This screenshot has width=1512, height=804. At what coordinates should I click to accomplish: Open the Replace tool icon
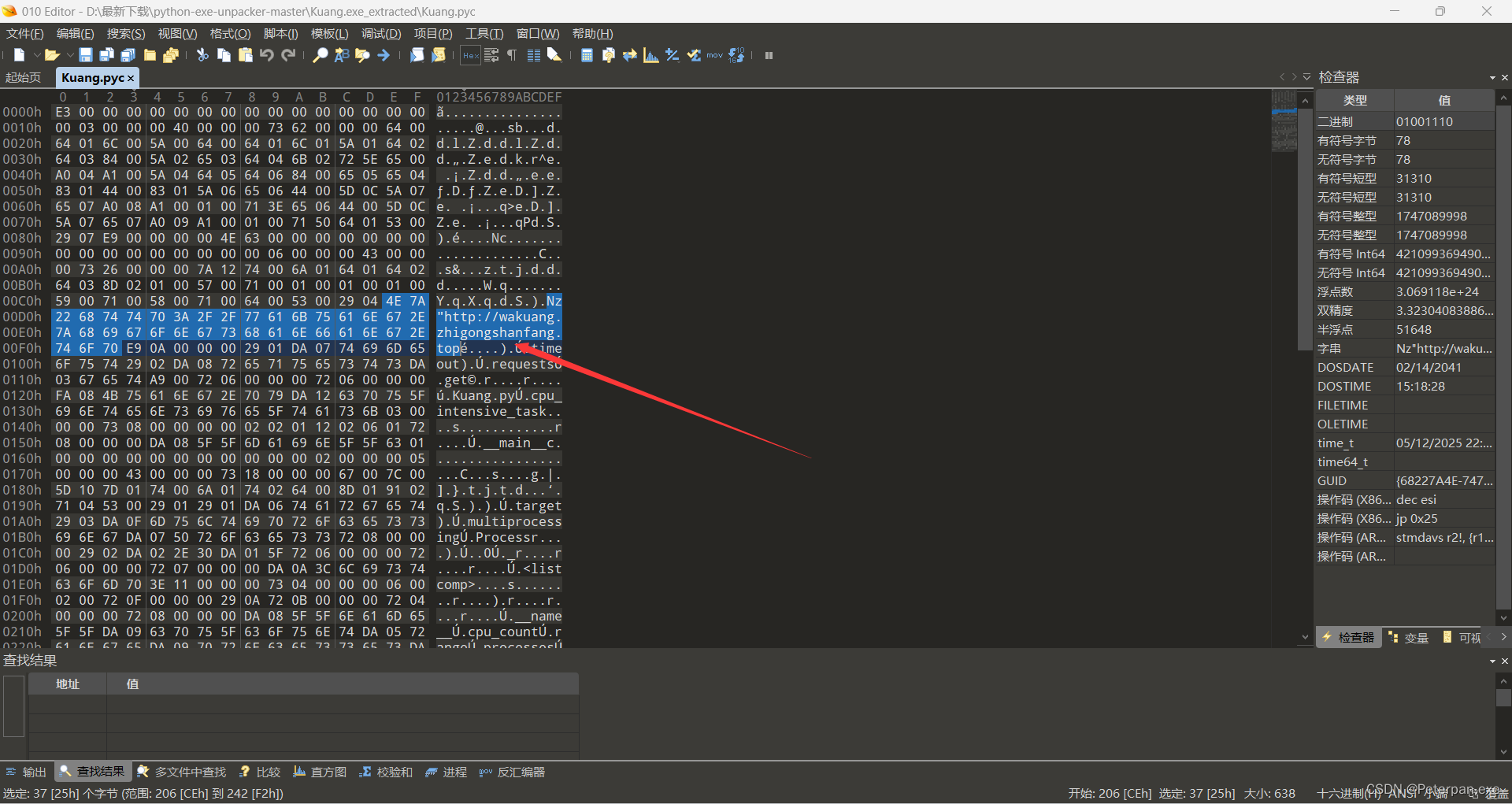coord(342,55)
